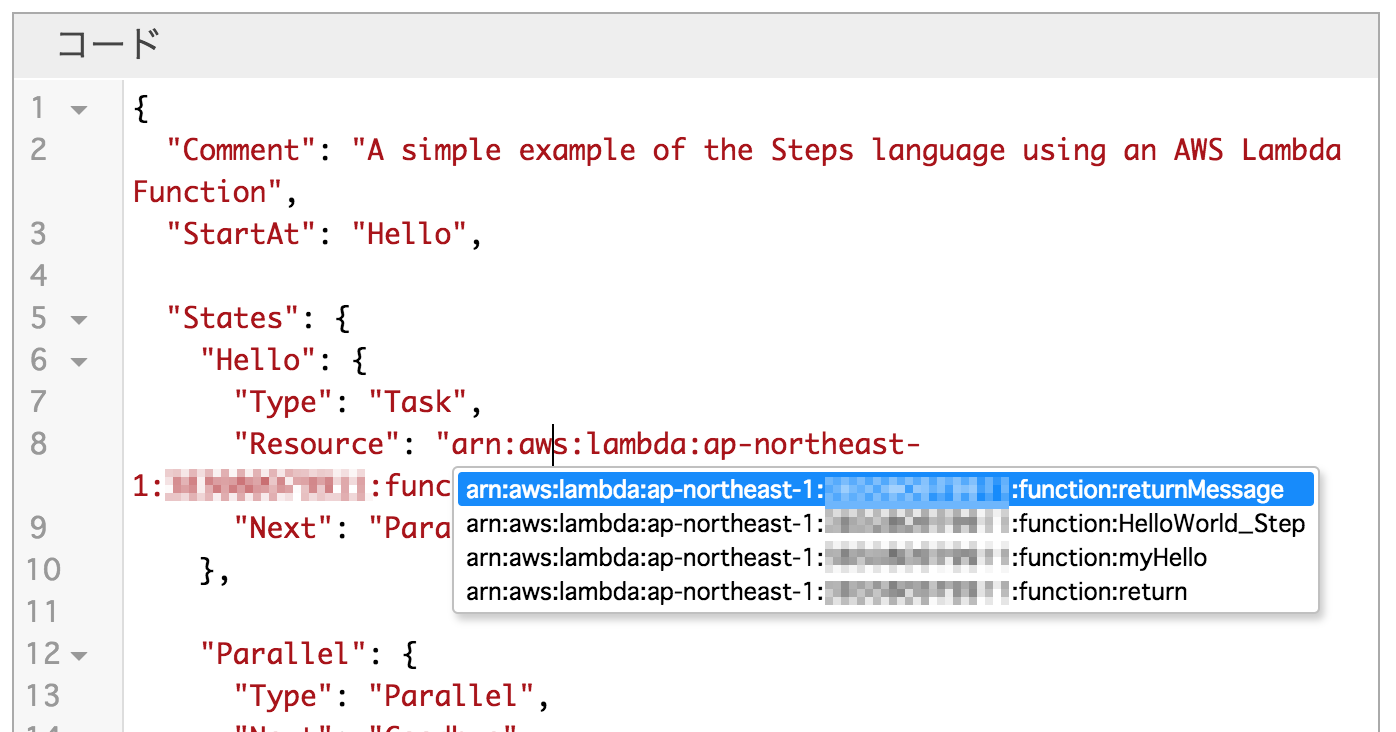The image size is (1396, 732).
Task: Click line number 8 in the gutter
Action: [x=38, y=444]
